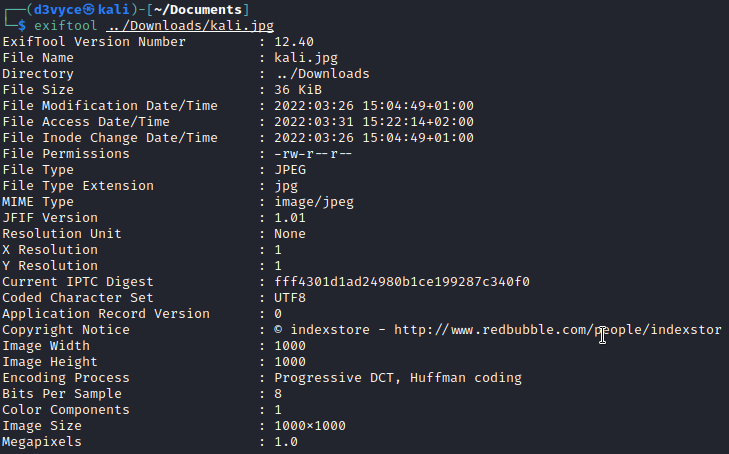Image resolution: width=729 pixels, height=454 pixels.
Task: Click the 36 KiB file size value
Action: click(x=298, y=90)
